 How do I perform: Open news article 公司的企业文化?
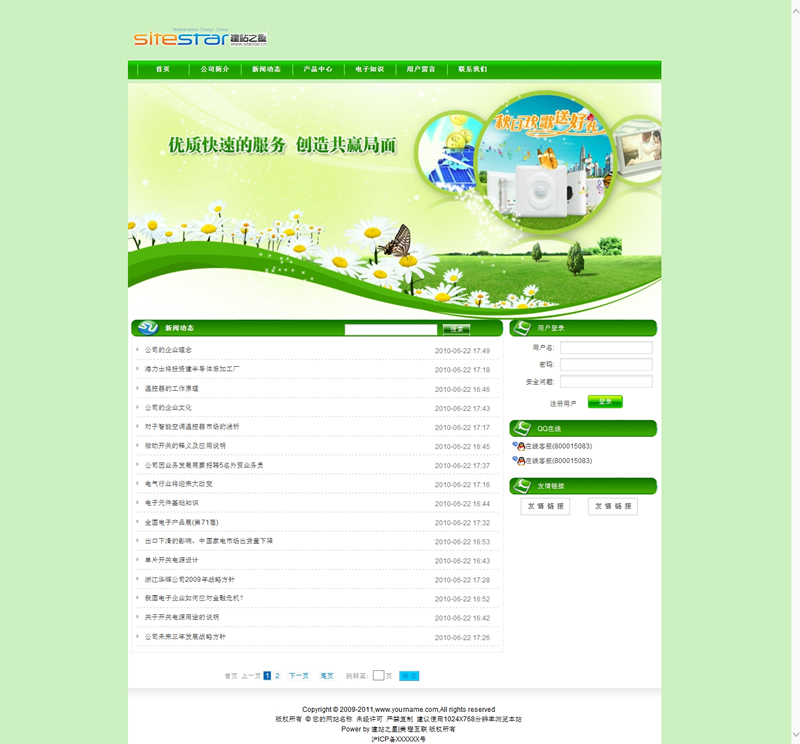click(168, 408)
